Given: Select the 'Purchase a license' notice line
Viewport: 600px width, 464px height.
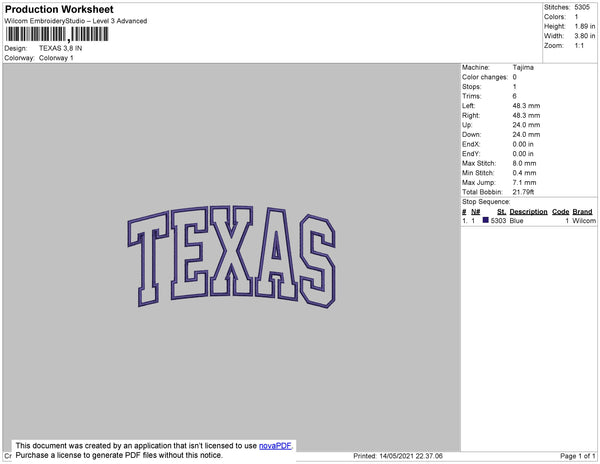Looking at the screenshot, I should (x=119, y=455).
